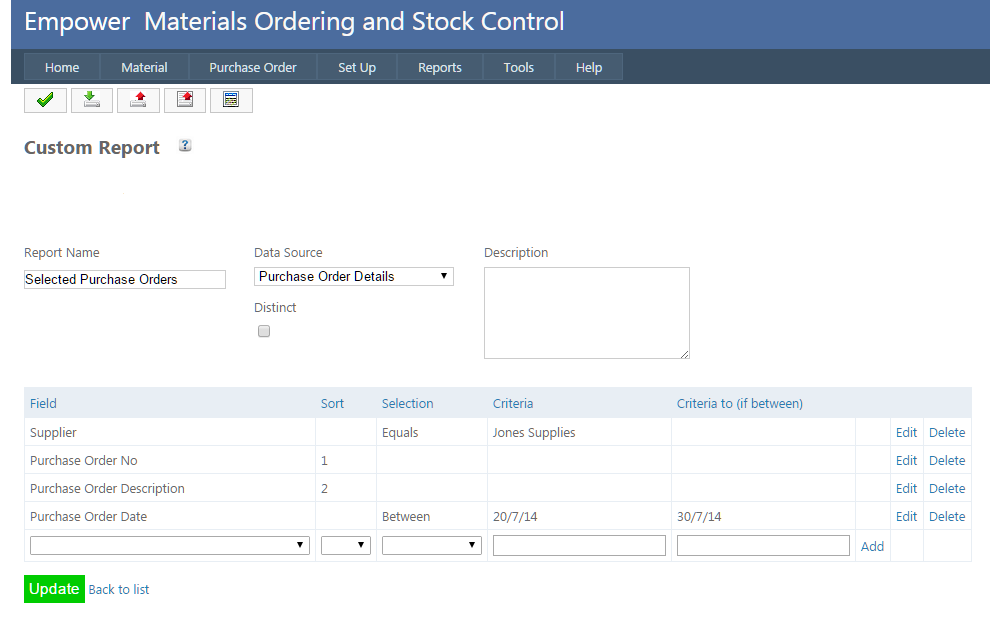Open the Purchase Order menu
This screenshot has width=990, height=623.
tap(252, 68)
